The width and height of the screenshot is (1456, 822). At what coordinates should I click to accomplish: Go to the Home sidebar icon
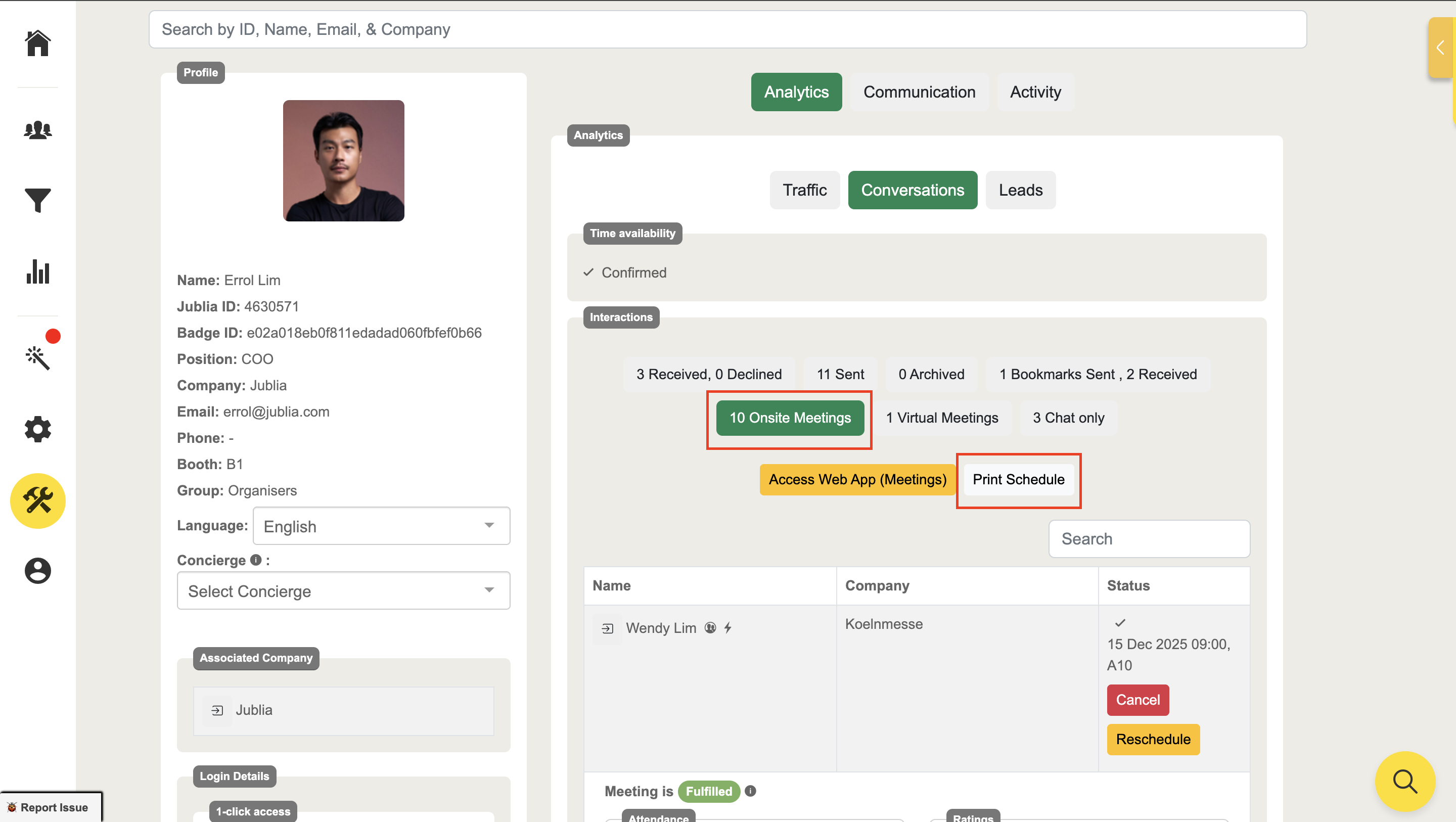pos(38,43)
